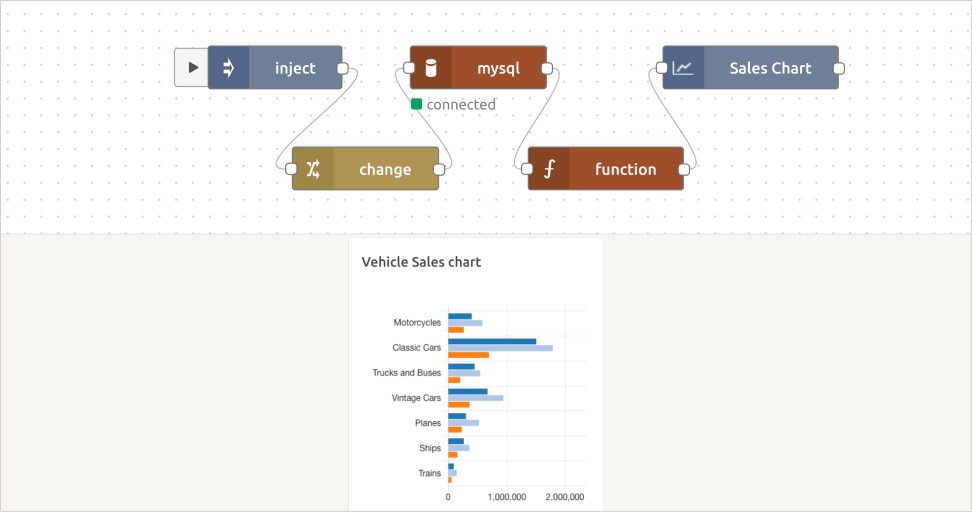Click the change node output port
This screenshot has width=972, height=512.
tap(439, 169)
